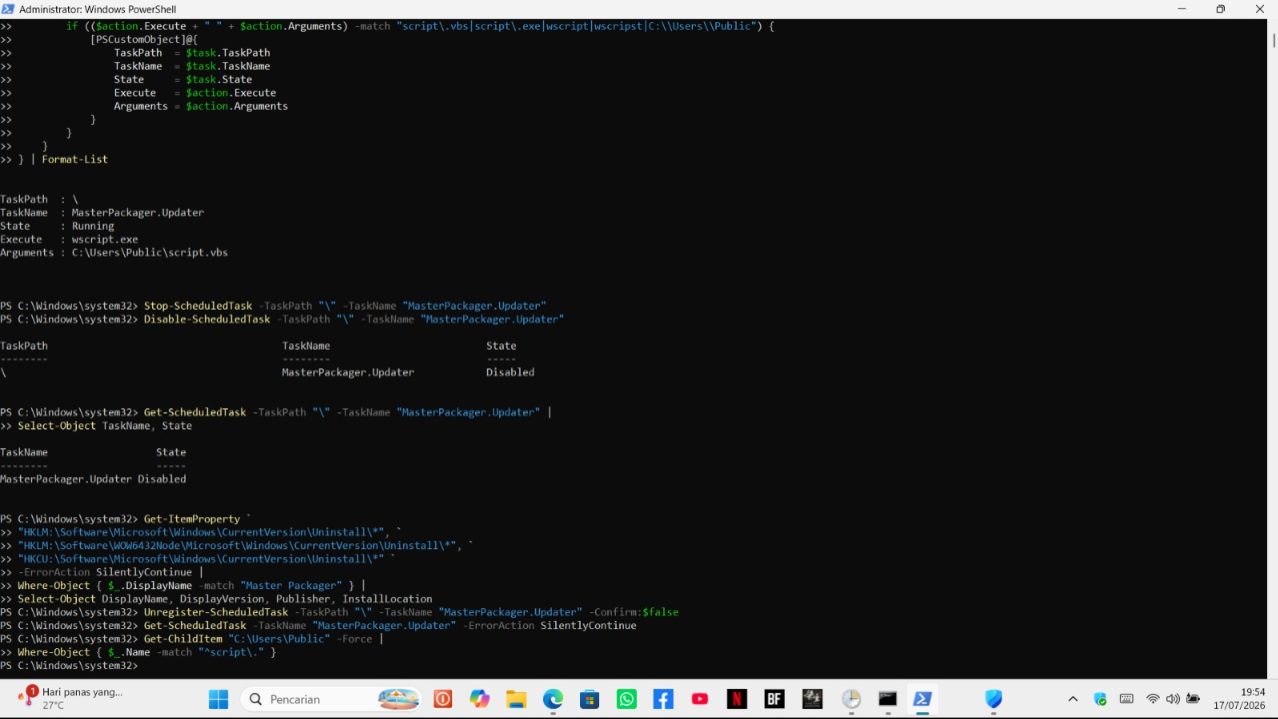Launch Copilot from the taskbar
Image resolution: width=1278 pixels, height=719 pixels.
tap(480, 699)
